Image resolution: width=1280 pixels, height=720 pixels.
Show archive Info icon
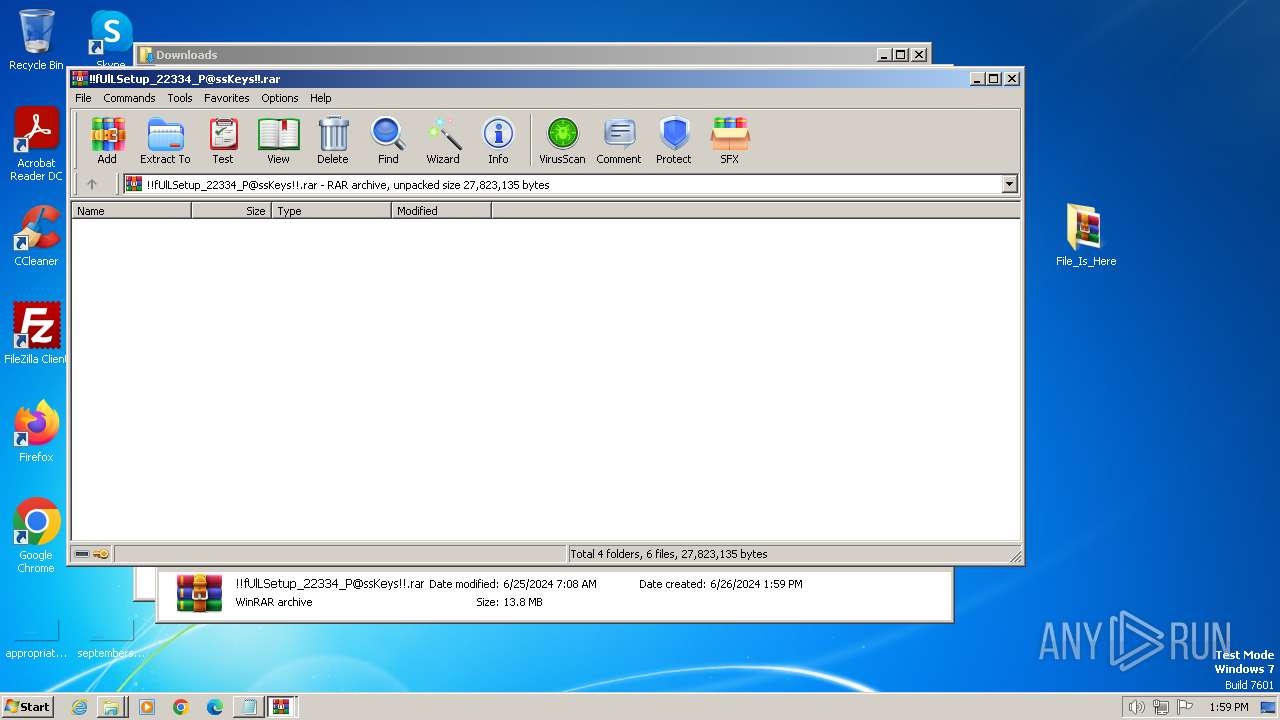click(498, 141)
